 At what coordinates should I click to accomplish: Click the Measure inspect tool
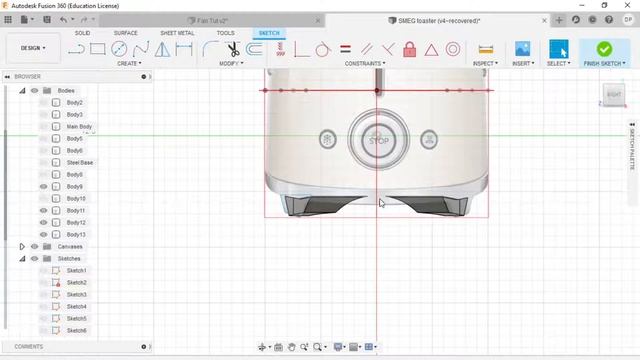[486, 49]
